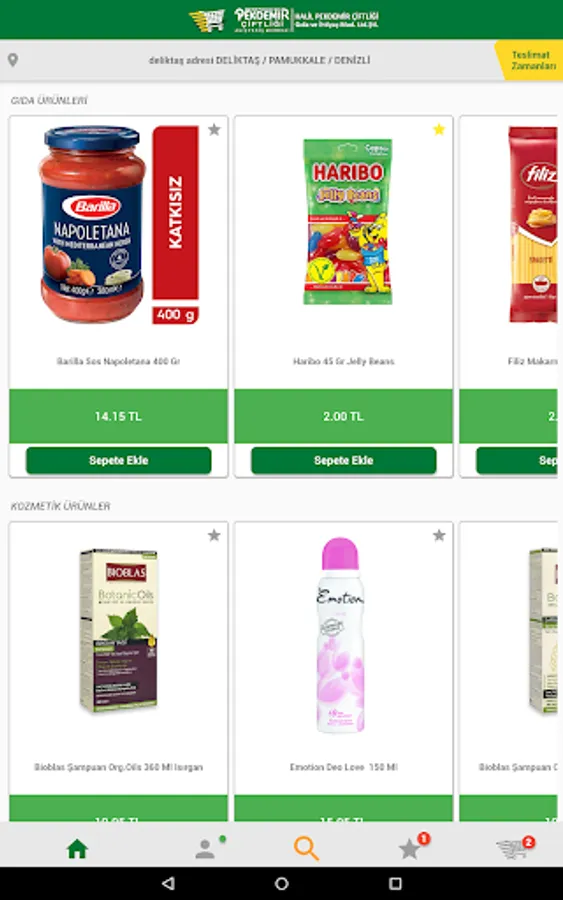This screenshot has height=900, width=563.
Task: Open the home tab icon
Action: coord(77,848)
